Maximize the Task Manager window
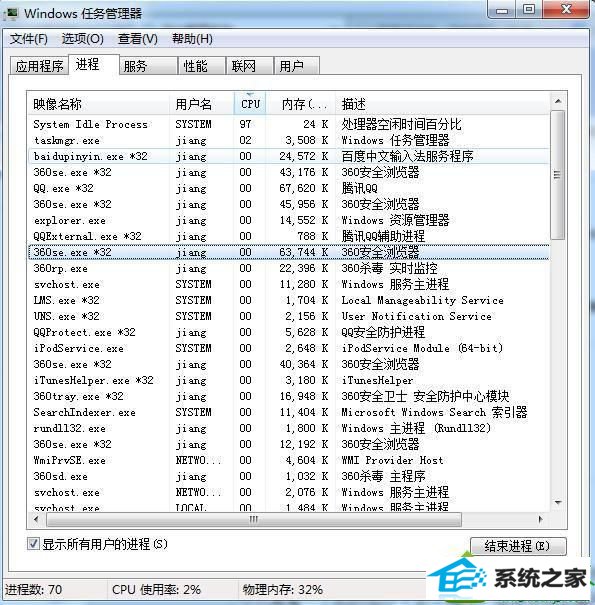Viewport: 595px width, 605px height. [x=529, y=10]
